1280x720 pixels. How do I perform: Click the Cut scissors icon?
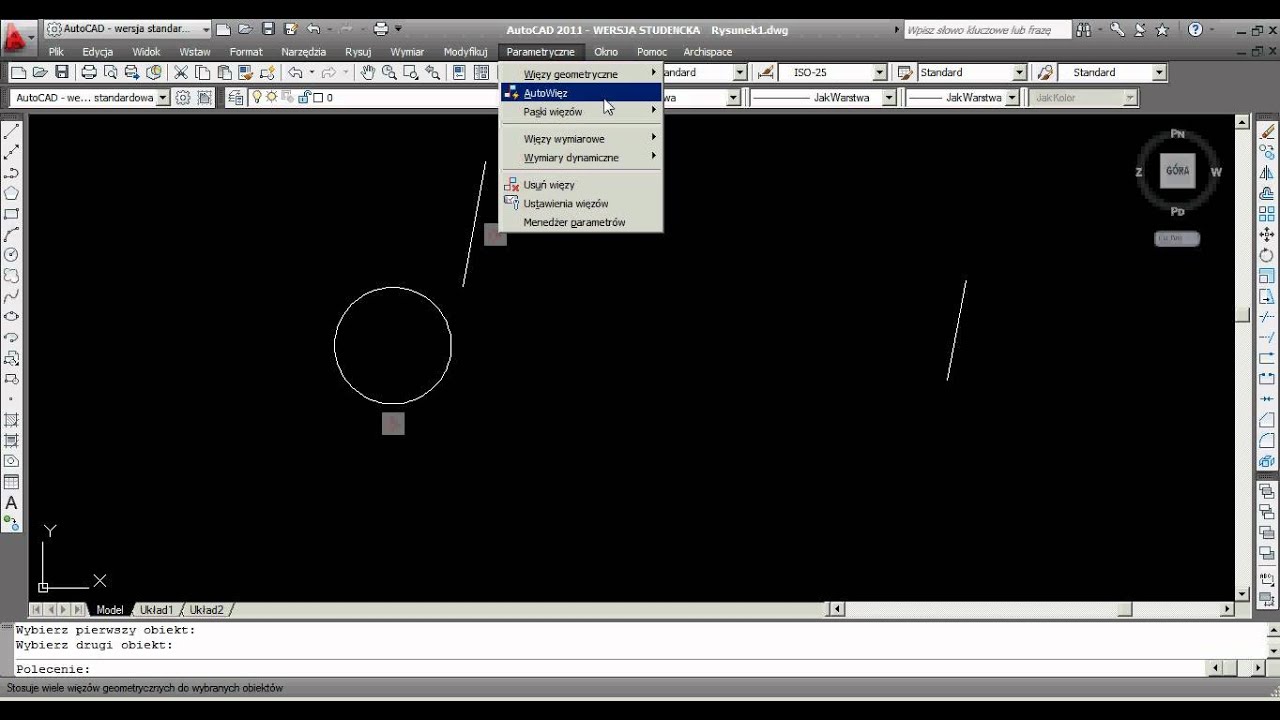coord(180,72)
